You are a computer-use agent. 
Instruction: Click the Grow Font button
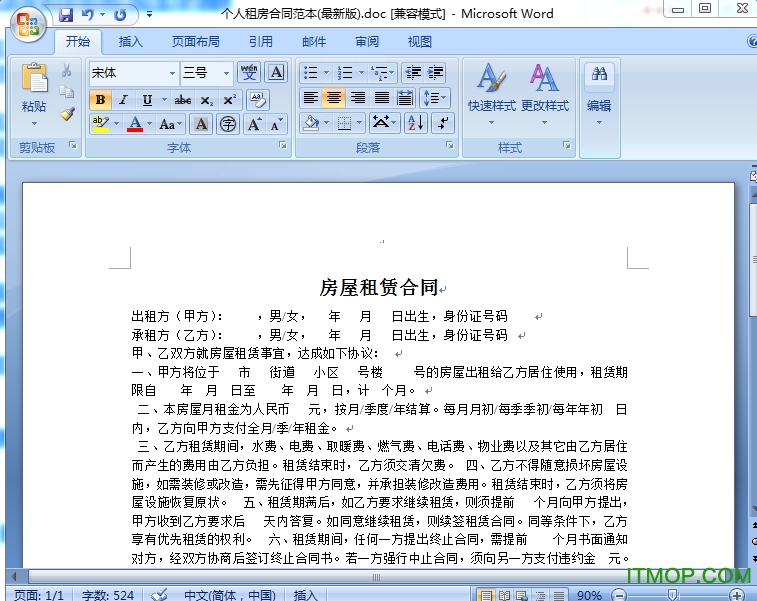[254, 124]
